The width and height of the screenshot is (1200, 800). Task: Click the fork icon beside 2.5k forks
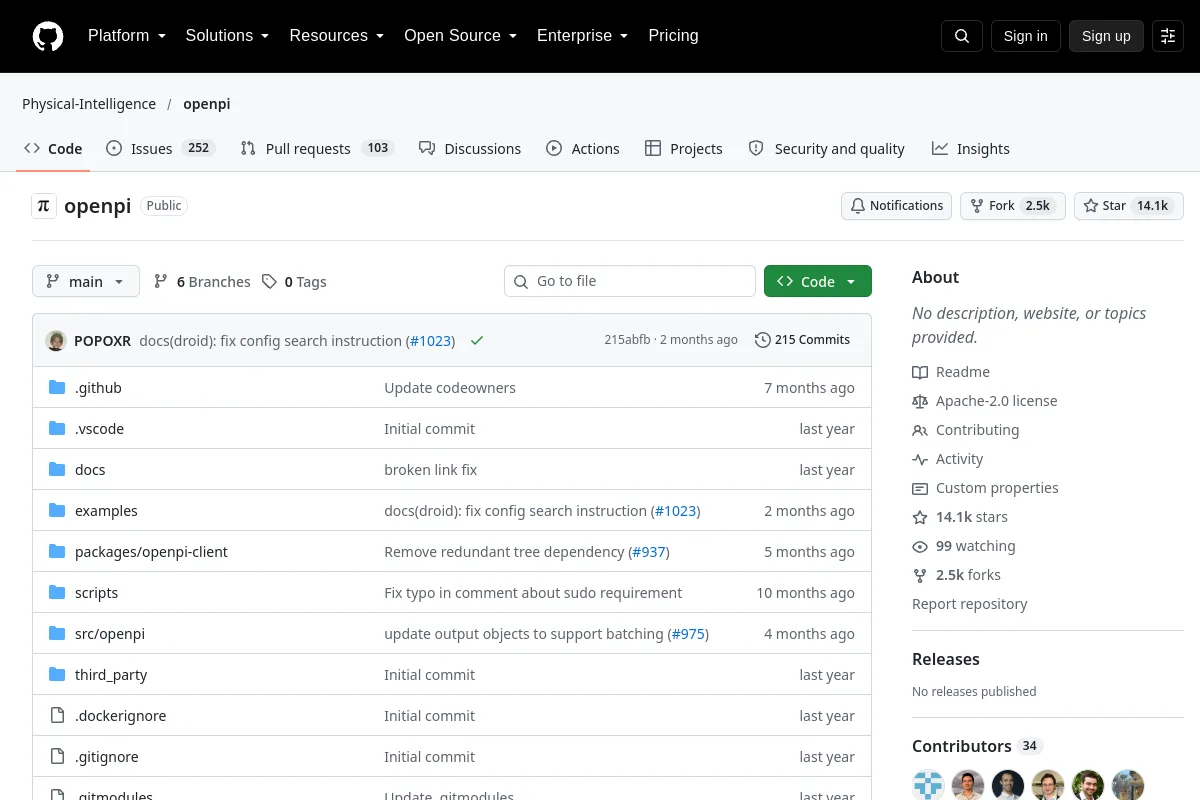(920, 575)
